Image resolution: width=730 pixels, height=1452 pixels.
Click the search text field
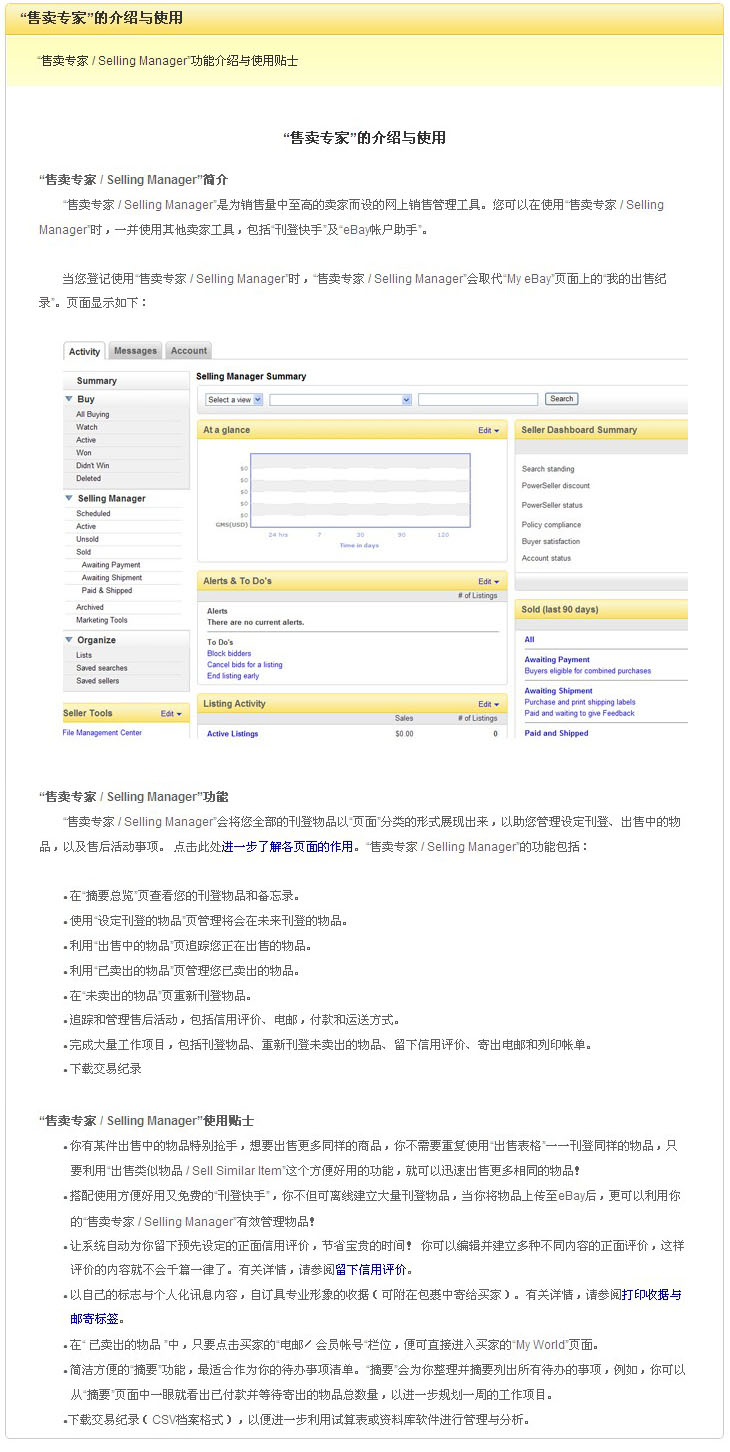[478, 399]
